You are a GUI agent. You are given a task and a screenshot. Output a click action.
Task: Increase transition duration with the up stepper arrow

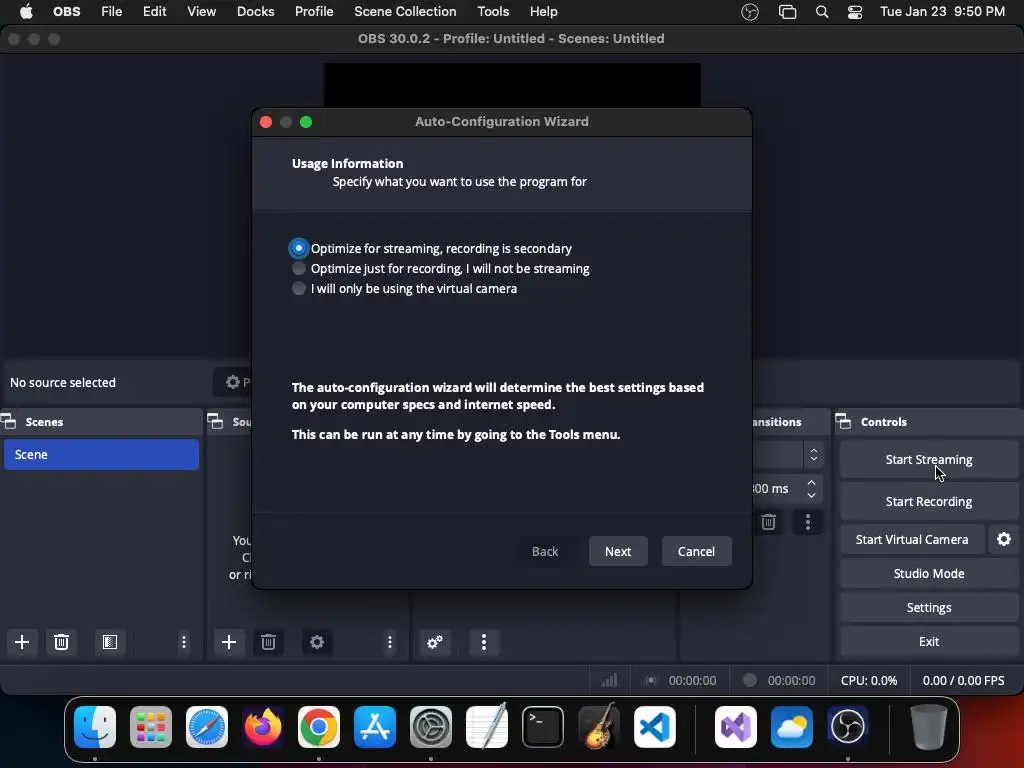pos(811,483)
